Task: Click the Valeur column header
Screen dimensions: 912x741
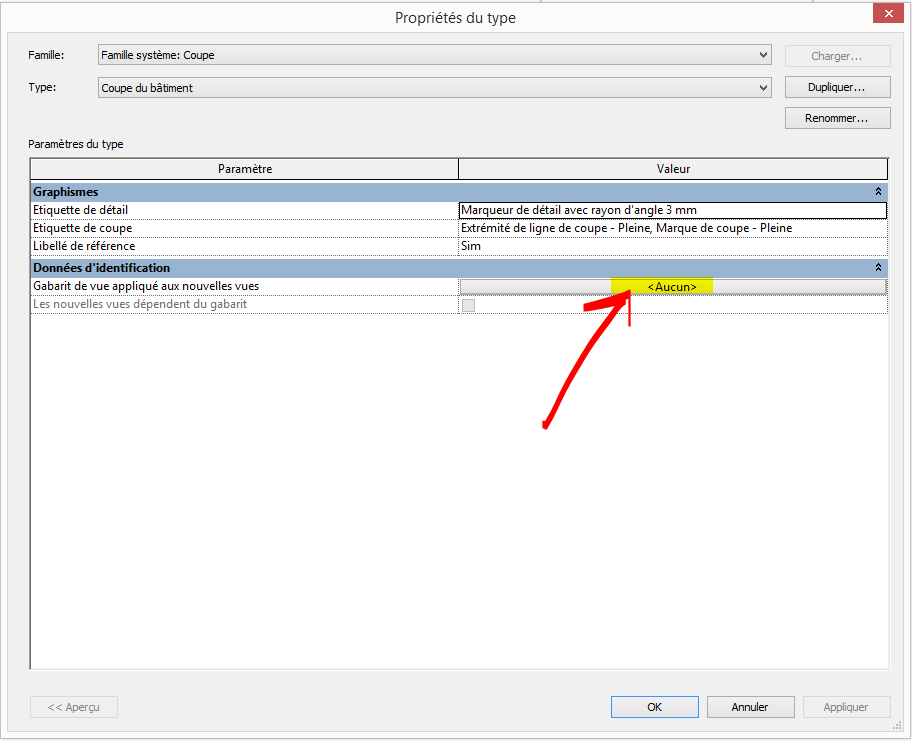Action: click(673, 169)
